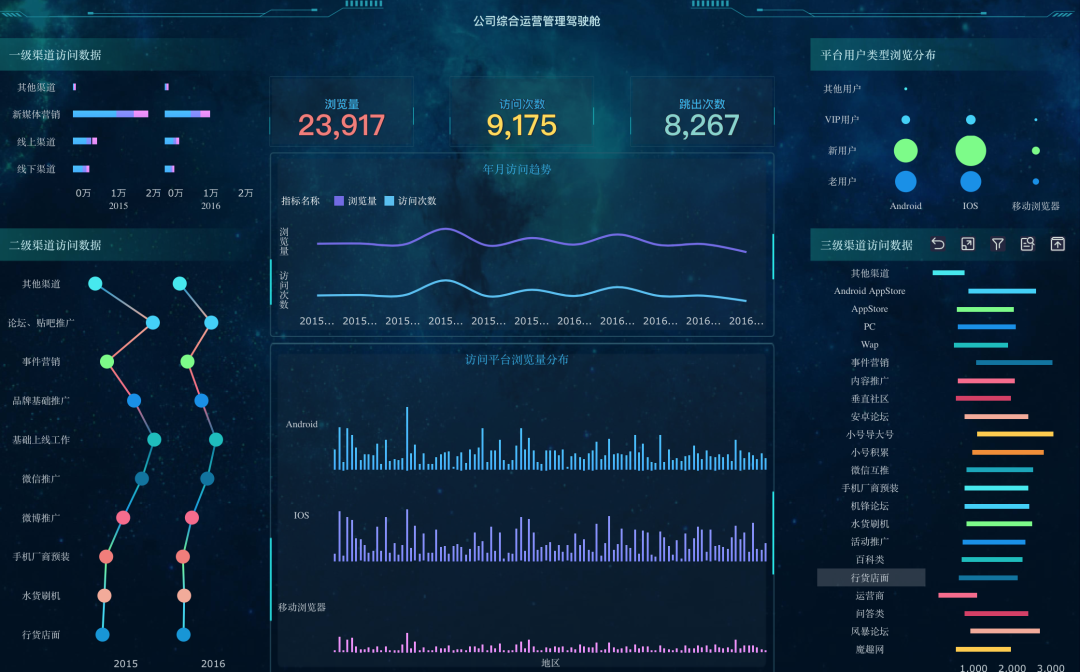This screenshot has height=672, width=1080.
Task: Click the dashboard title 公司综合运营管理驾驶舱
Action: point(537,21)
